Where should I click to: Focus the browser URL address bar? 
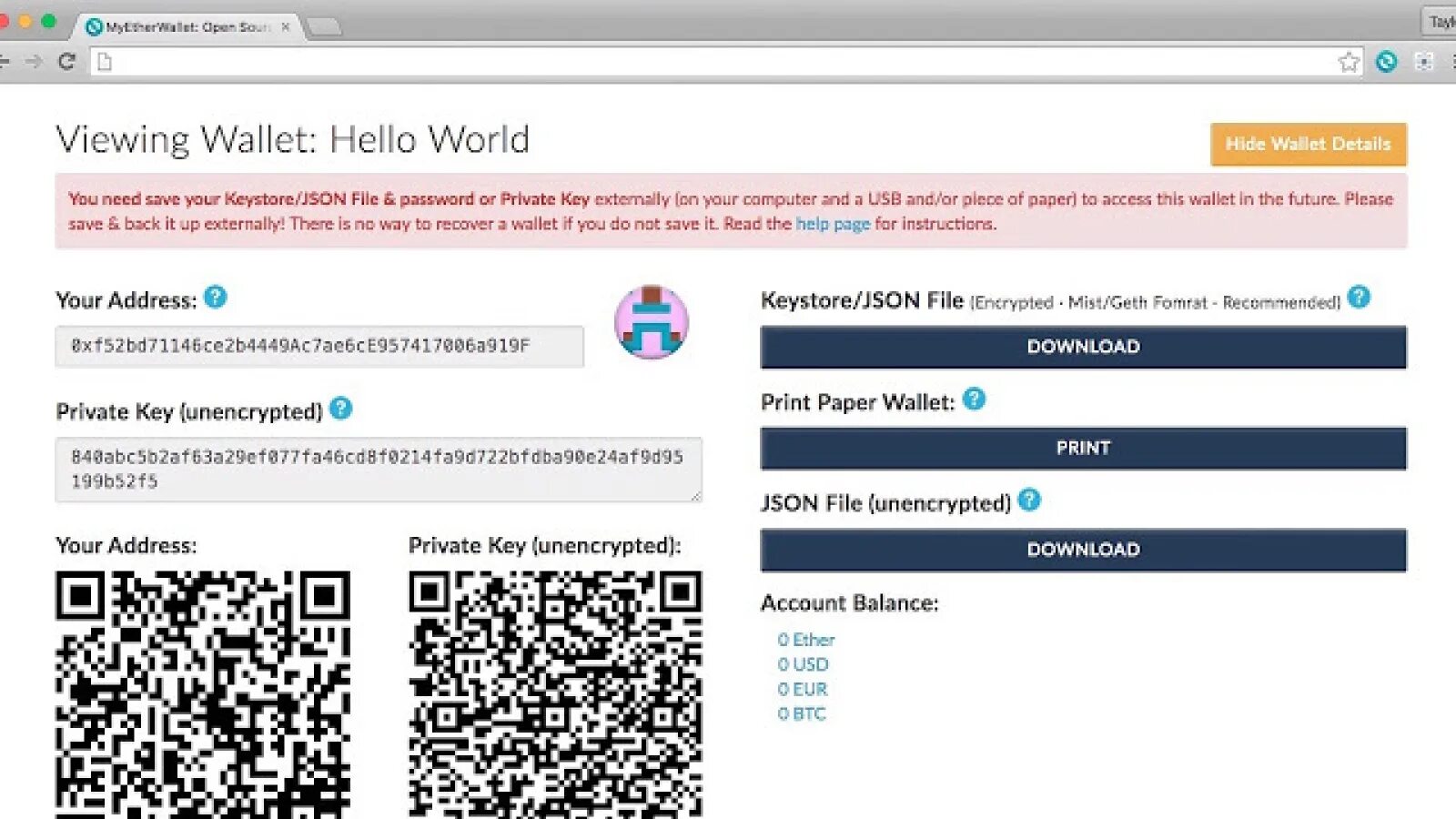pyautogui.click(x=725, y=62)
